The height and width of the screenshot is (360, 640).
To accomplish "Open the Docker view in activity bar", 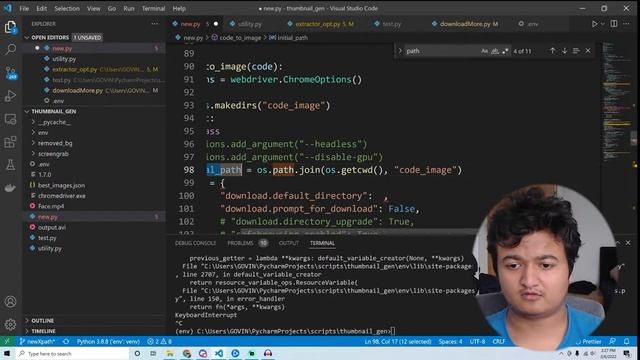I will click(x=11, y=188).
